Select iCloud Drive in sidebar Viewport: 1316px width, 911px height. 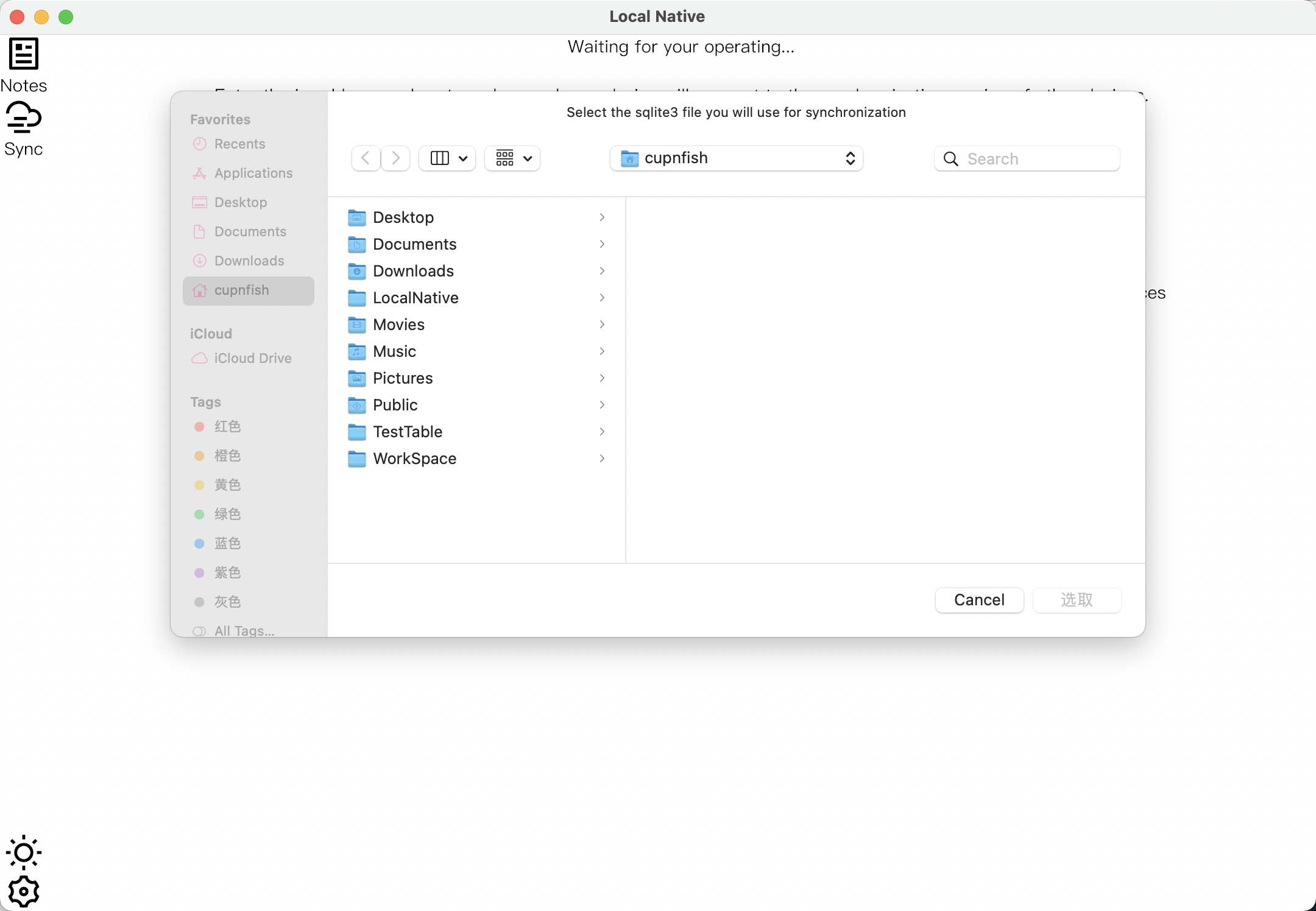tap(252, 359)
